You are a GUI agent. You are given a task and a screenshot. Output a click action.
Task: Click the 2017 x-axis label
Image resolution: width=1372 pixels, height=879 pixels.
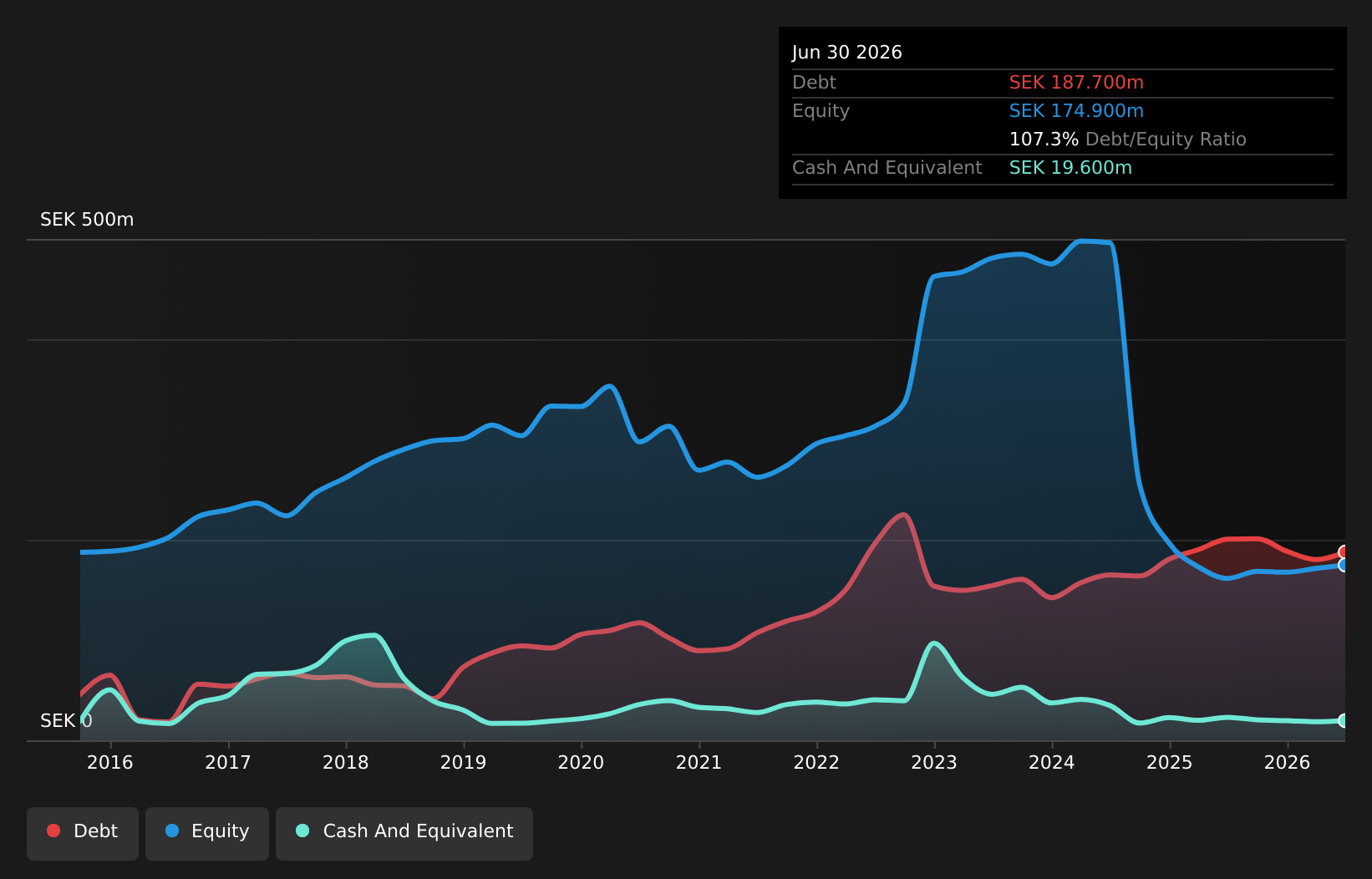(x=228, y=763)
